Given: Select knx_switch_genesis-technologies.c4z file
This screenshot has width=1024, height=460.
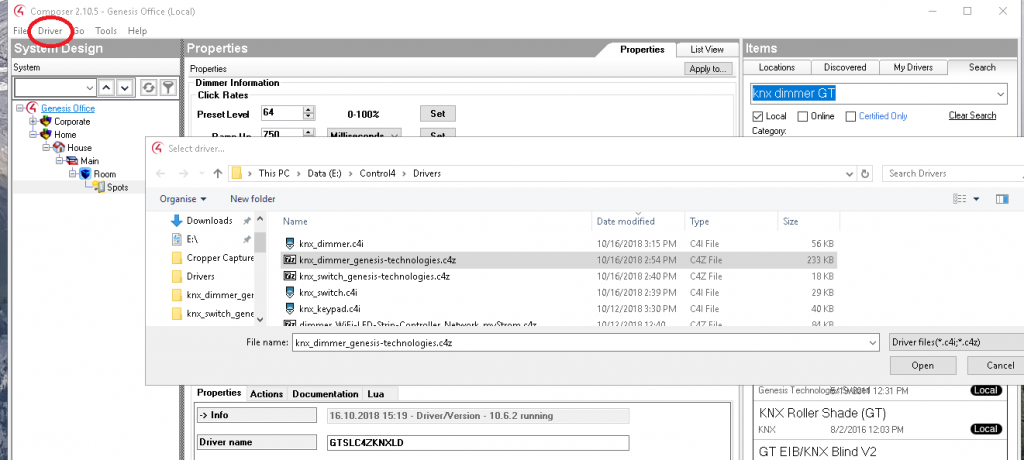Looking at the screenshot, I should click(x=374, y=276).
